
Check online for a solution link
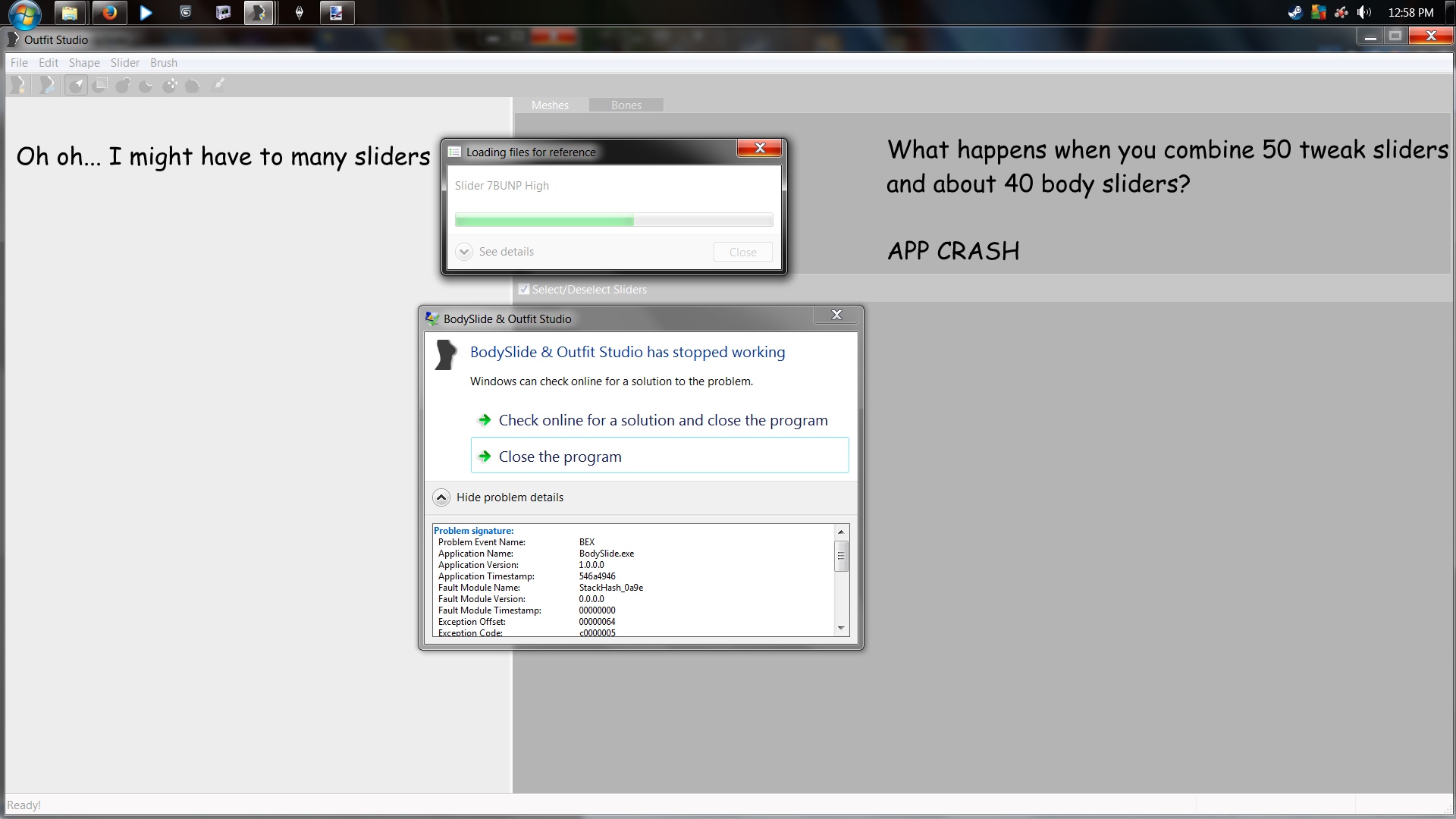(663, 420)
